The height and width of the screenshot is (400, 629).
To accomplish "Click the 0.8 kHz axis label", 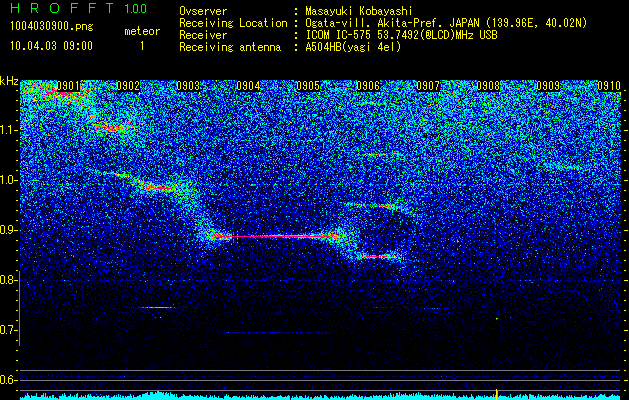I will point(9,280).
